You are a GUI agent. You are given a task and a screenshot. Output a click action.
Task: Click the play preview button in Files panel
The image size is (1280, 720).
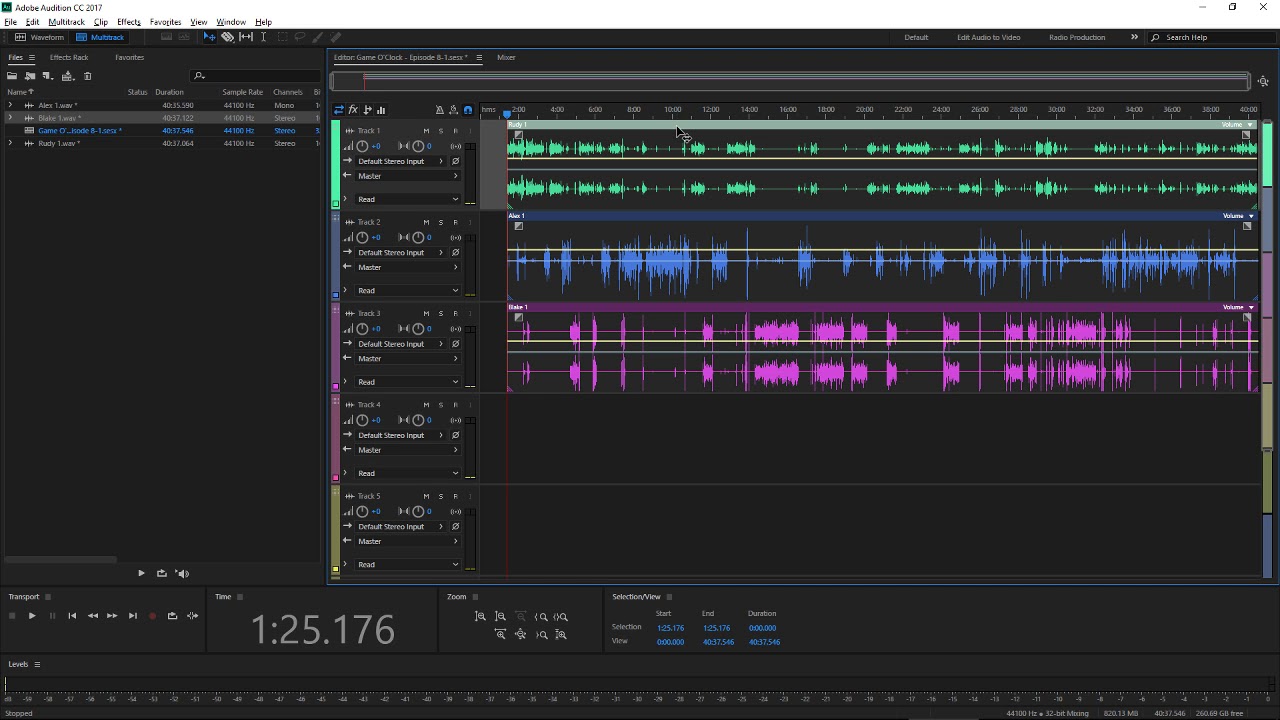tap(141, 573)
